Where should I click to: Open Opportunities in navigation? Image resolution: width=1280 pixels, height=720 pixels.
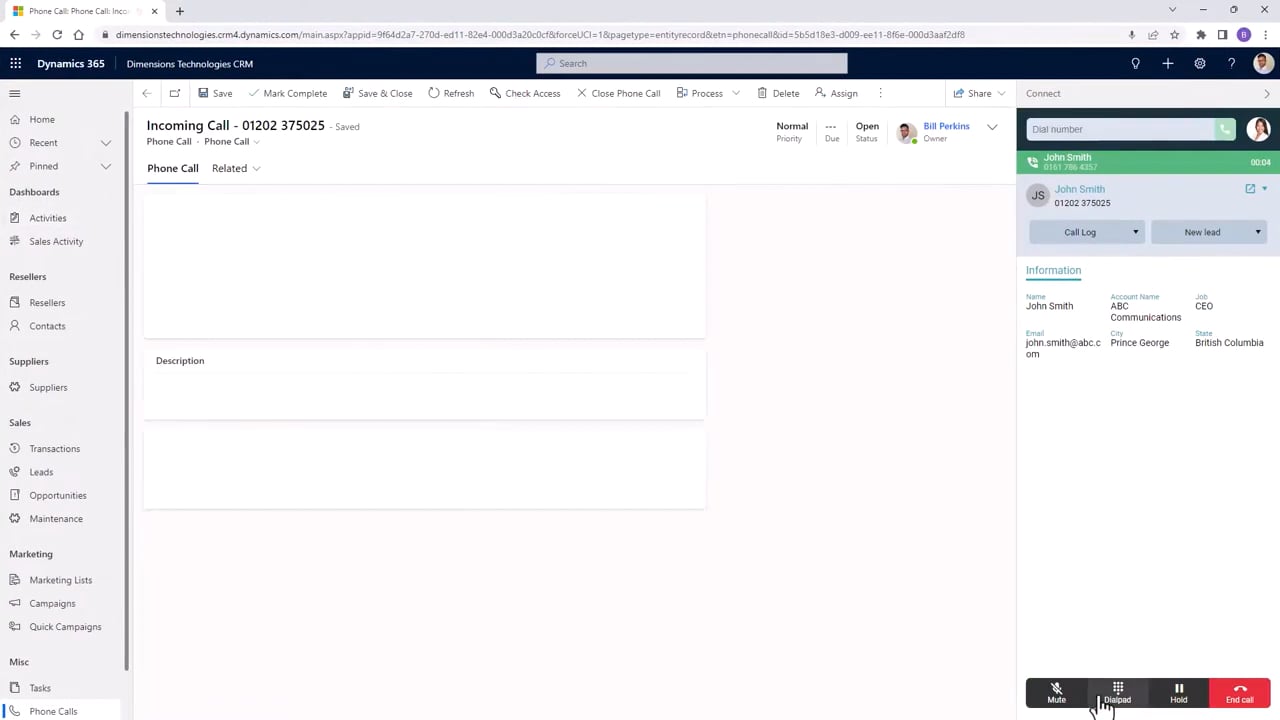(x=60, y=495)
